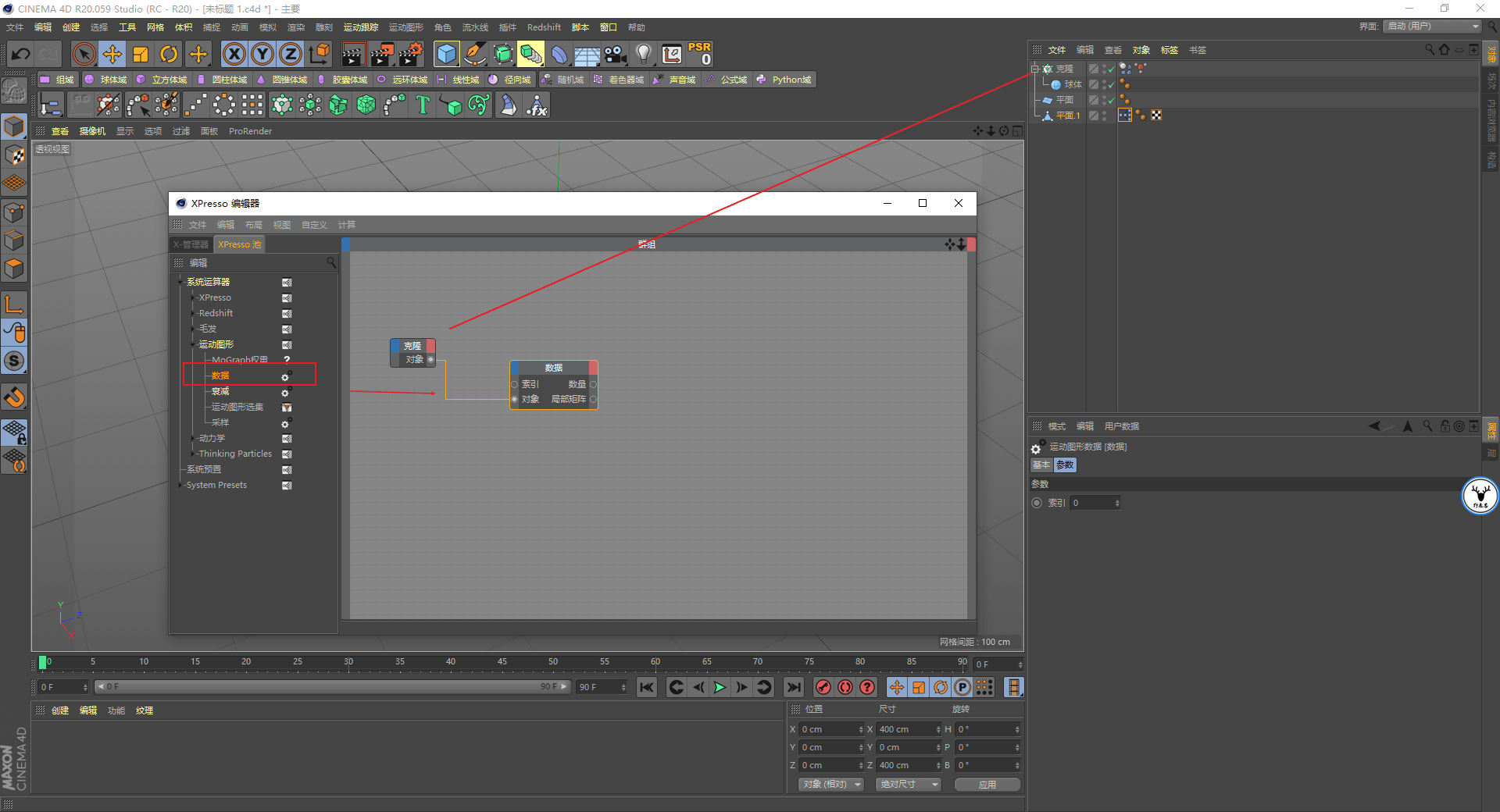This screenshot has width=1500, height=812.
Task: Select the Move tool in top toolbar
Action: tap(112, 54)
